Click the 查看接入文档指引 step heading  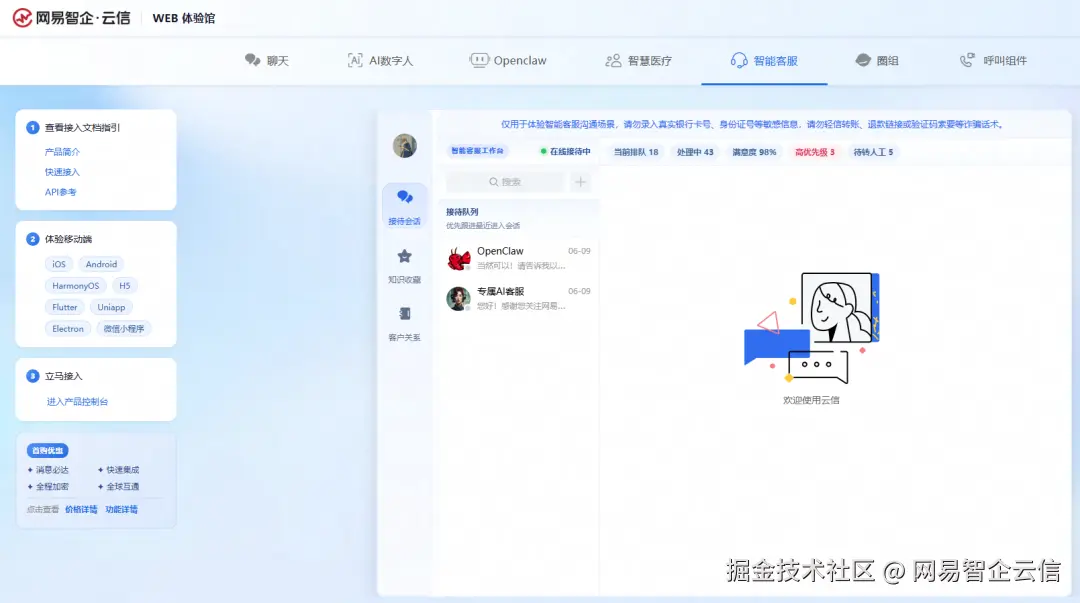coord(82,127)
